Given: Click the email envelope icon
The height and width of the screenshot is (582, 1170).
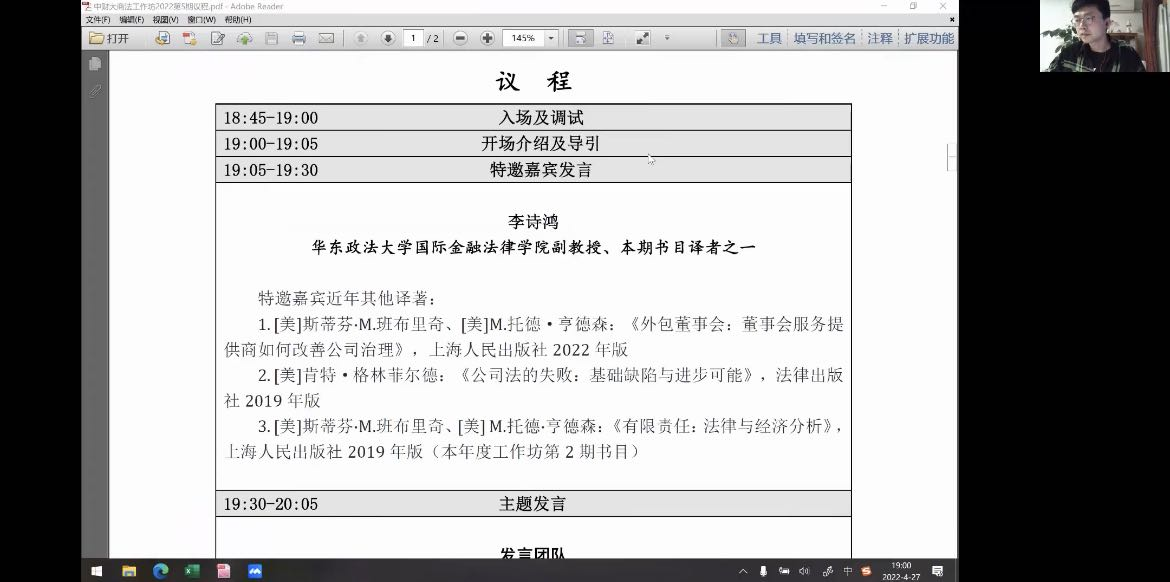Looking at the screenshot, I should coord(326,38).
